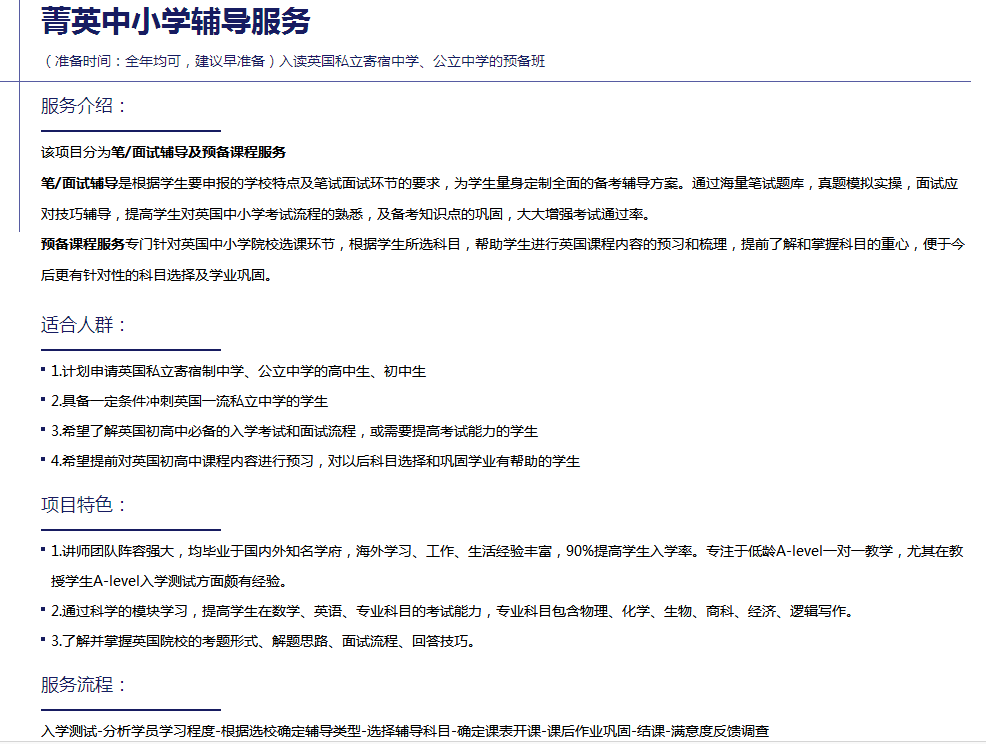This screenshot has width=986, height=744.
Task: Click item 1.计划申请英国私立寄宿制中学 under 适合人群
Action: click(238, 371)
